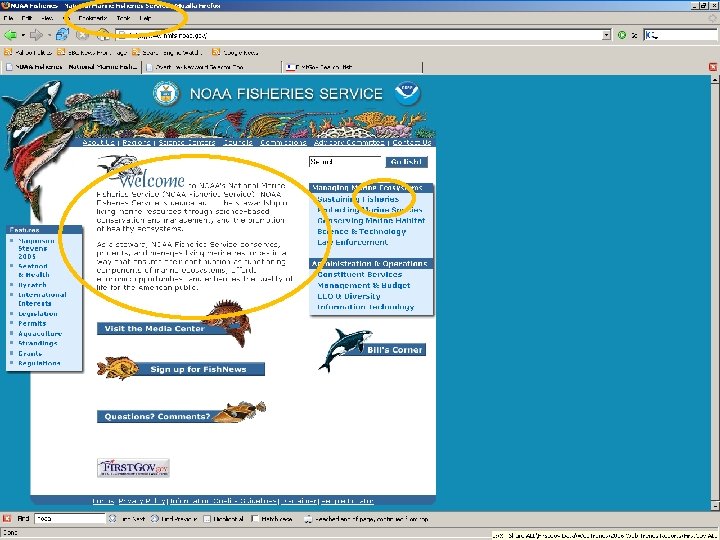Open the Constituent Services link
Viewport: 720px width, 540px height.
pyautogui.click(x=360, y=275)
